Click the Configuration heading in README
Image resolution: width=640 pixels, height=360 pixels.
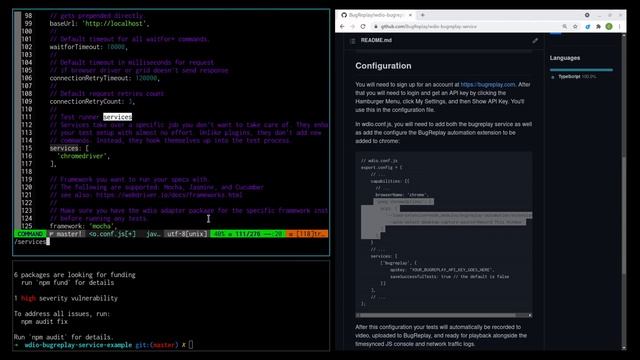click(x=383, y=66)
